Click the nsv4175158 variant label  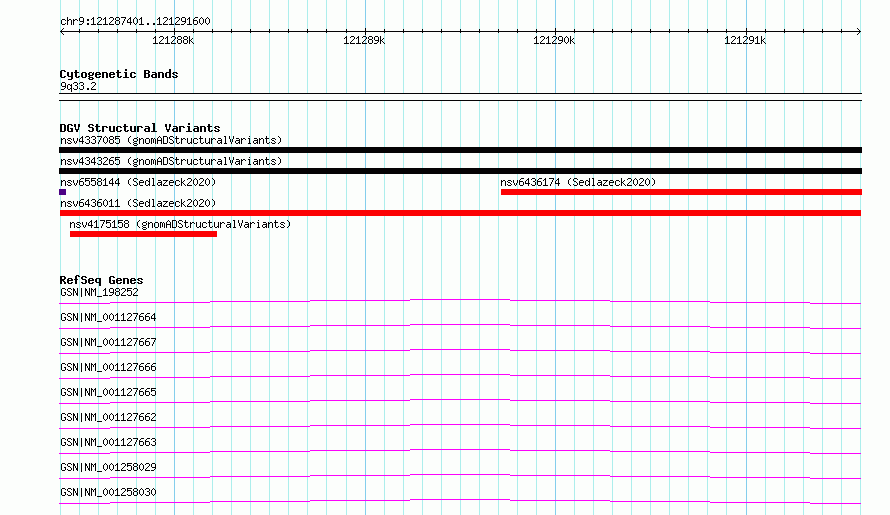(180, 224)
